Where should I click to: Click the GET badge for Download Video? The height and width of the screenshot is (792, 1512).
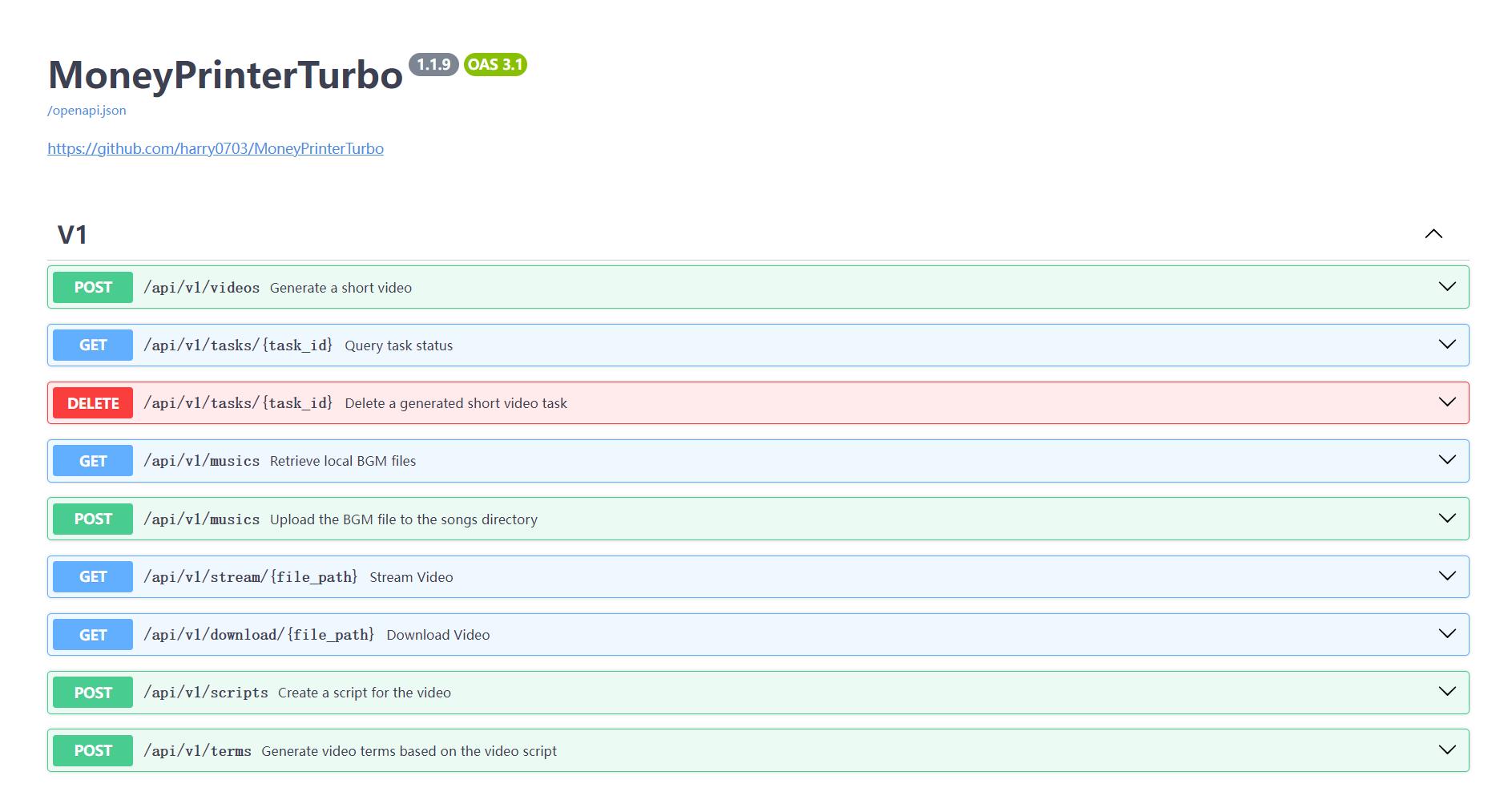tap(93, 634)
